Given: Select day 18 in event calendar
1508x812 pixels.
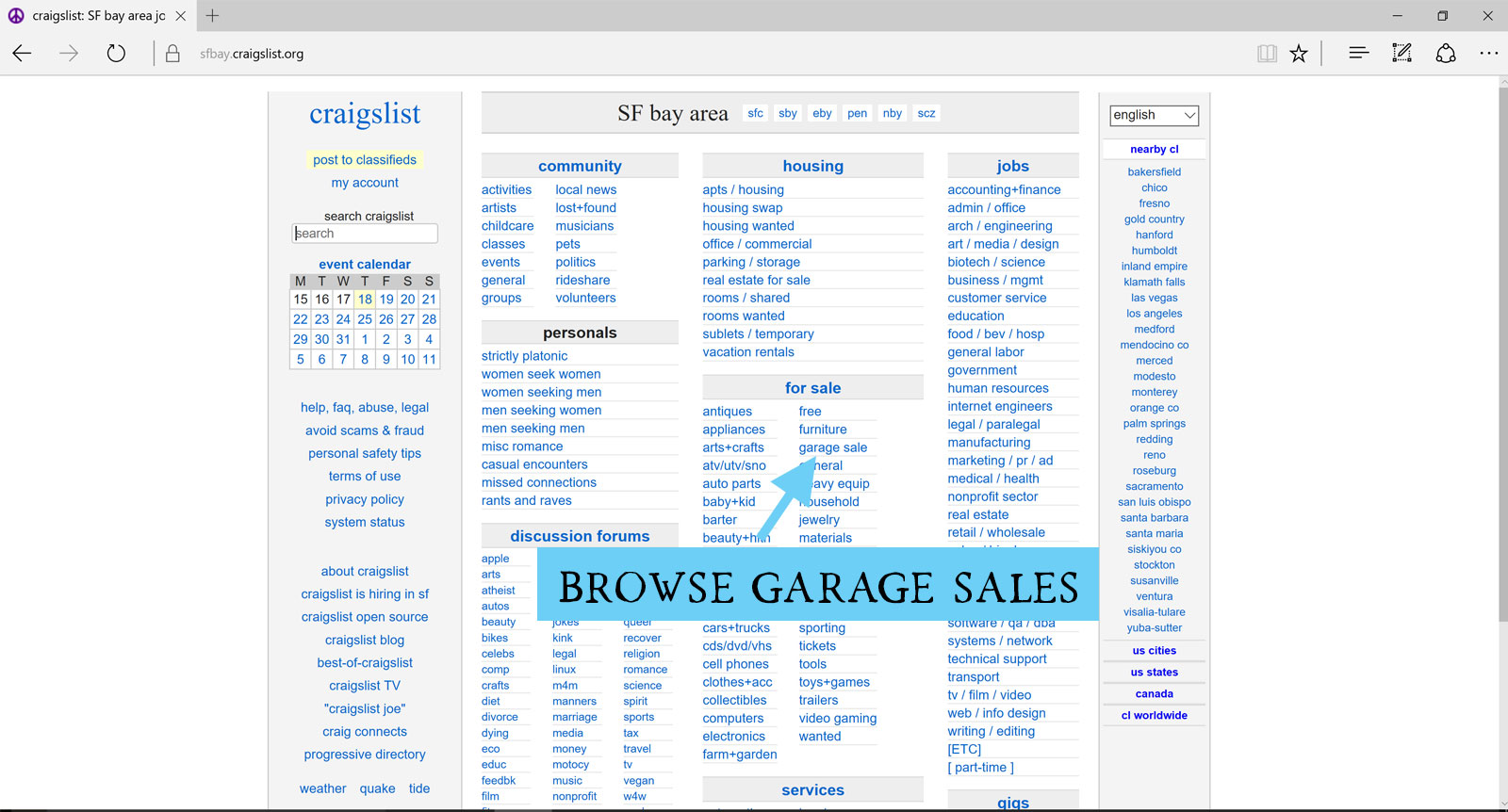Looking at the screenshot, I should [365, 300].
